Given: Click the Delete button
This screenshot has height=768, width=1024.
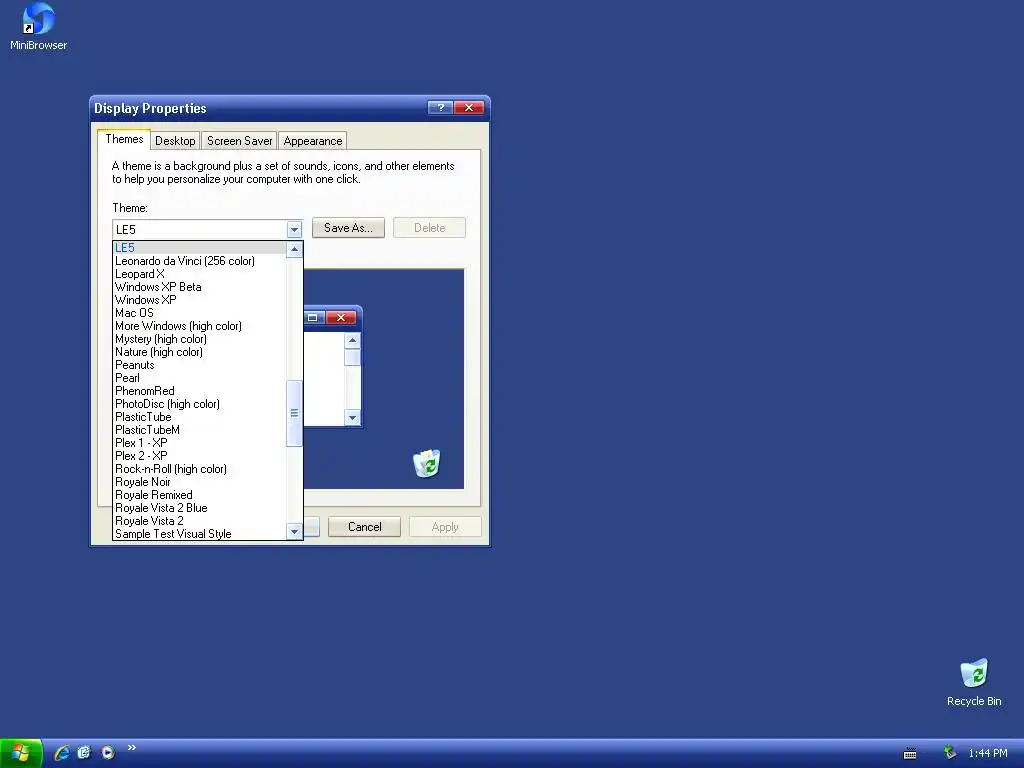Looking at the screenshot, I should 429,228.
